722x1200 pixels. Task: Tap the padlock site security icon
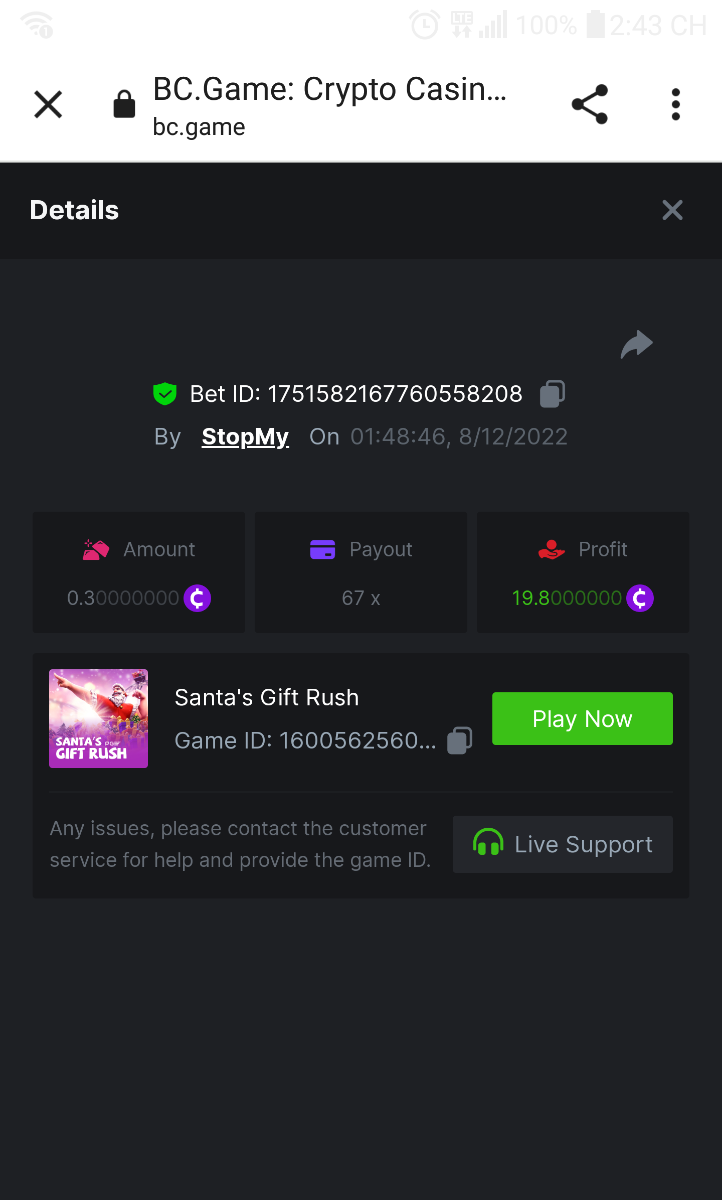[124, 104]
